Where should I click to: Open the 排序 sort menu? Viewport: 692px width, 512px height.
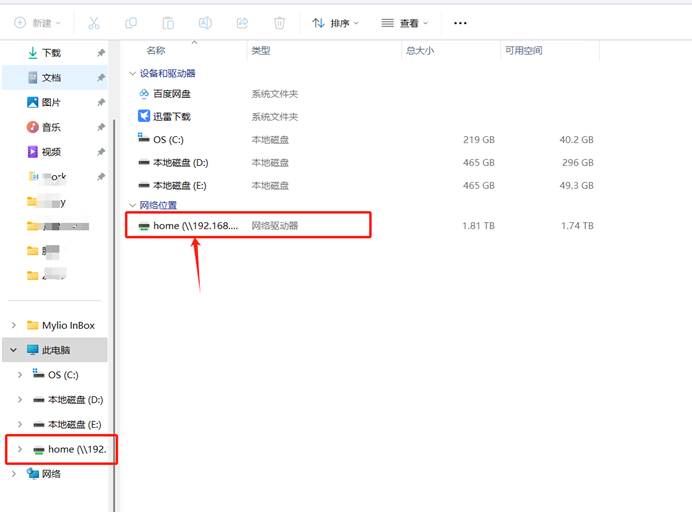point(335,23)
